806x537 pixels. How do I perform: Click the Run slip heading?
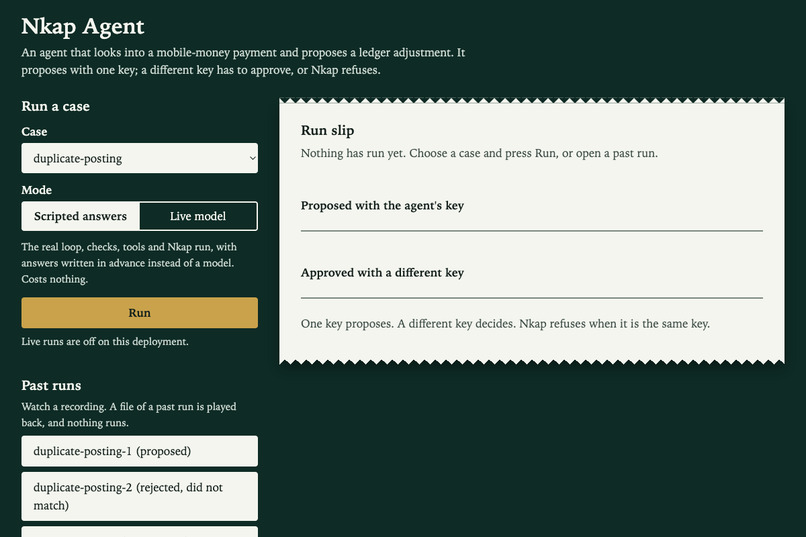tap(327, 131)
